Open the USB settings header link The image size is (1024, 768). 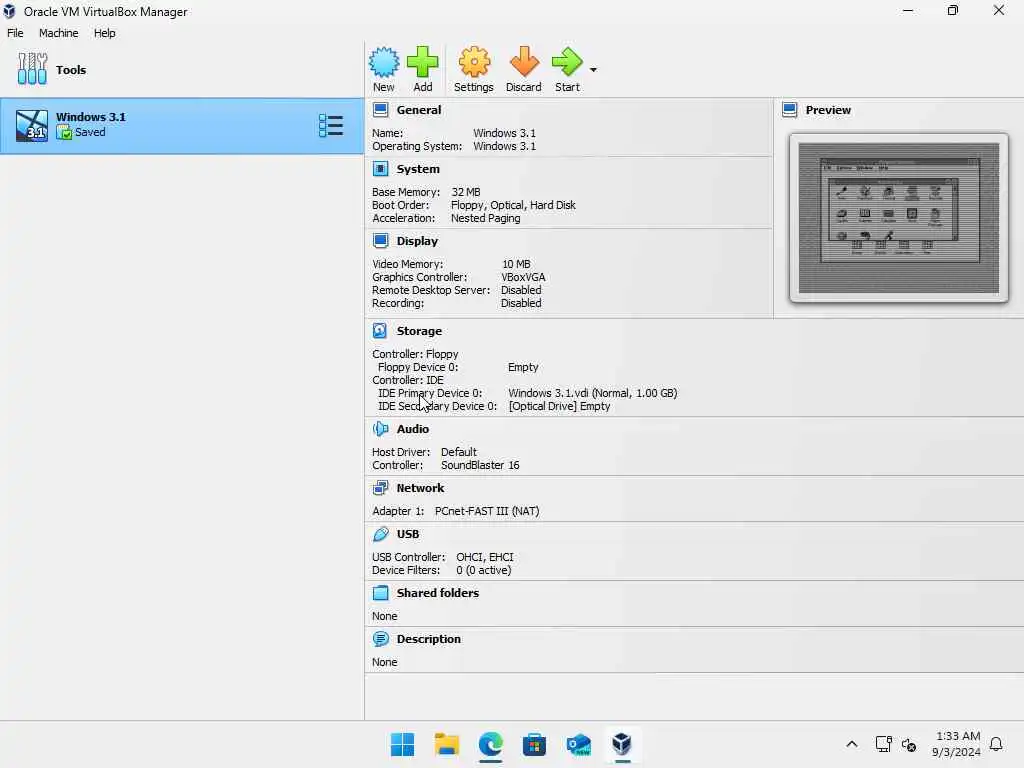pos(408,534)
